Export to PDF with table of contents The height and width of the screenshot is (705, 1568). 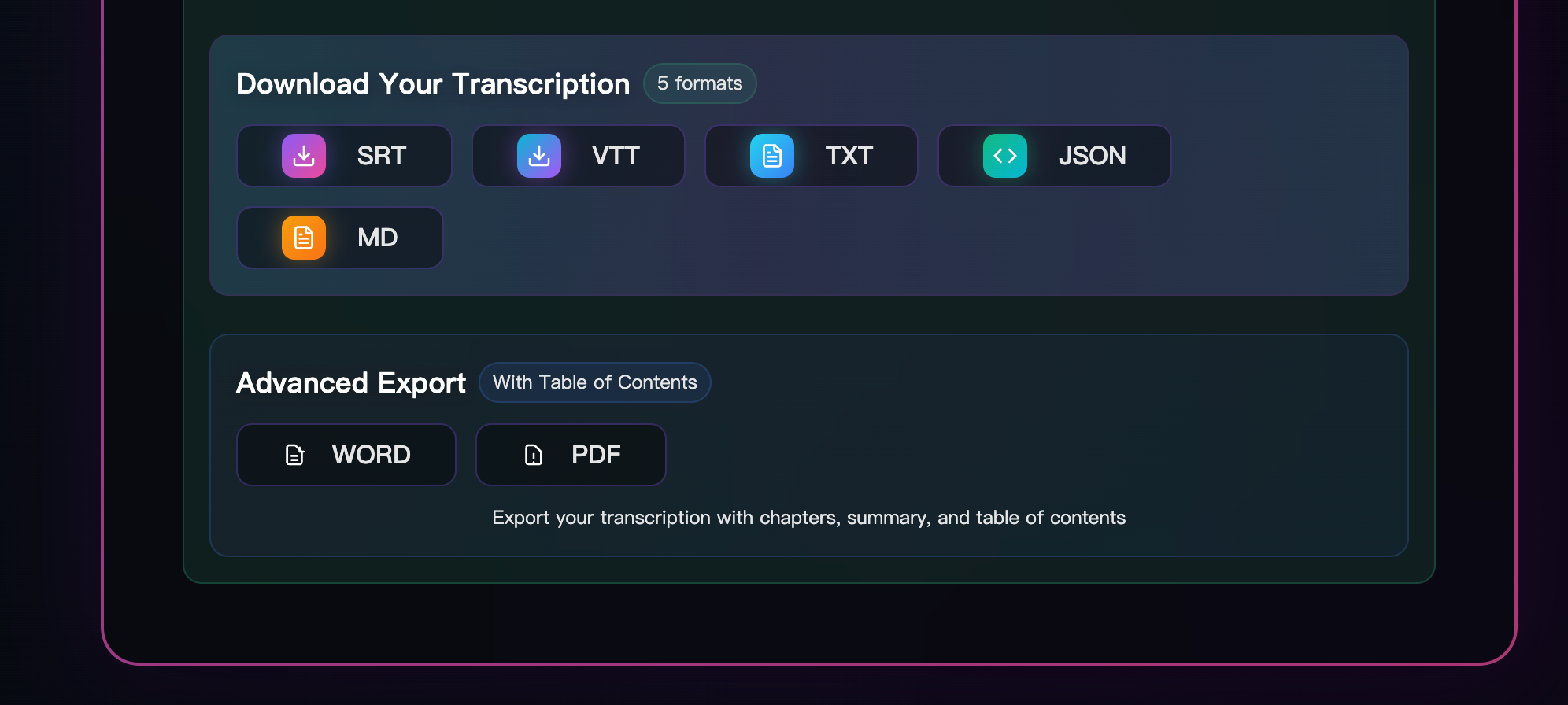pyautogui.click(x=571, y=454)
